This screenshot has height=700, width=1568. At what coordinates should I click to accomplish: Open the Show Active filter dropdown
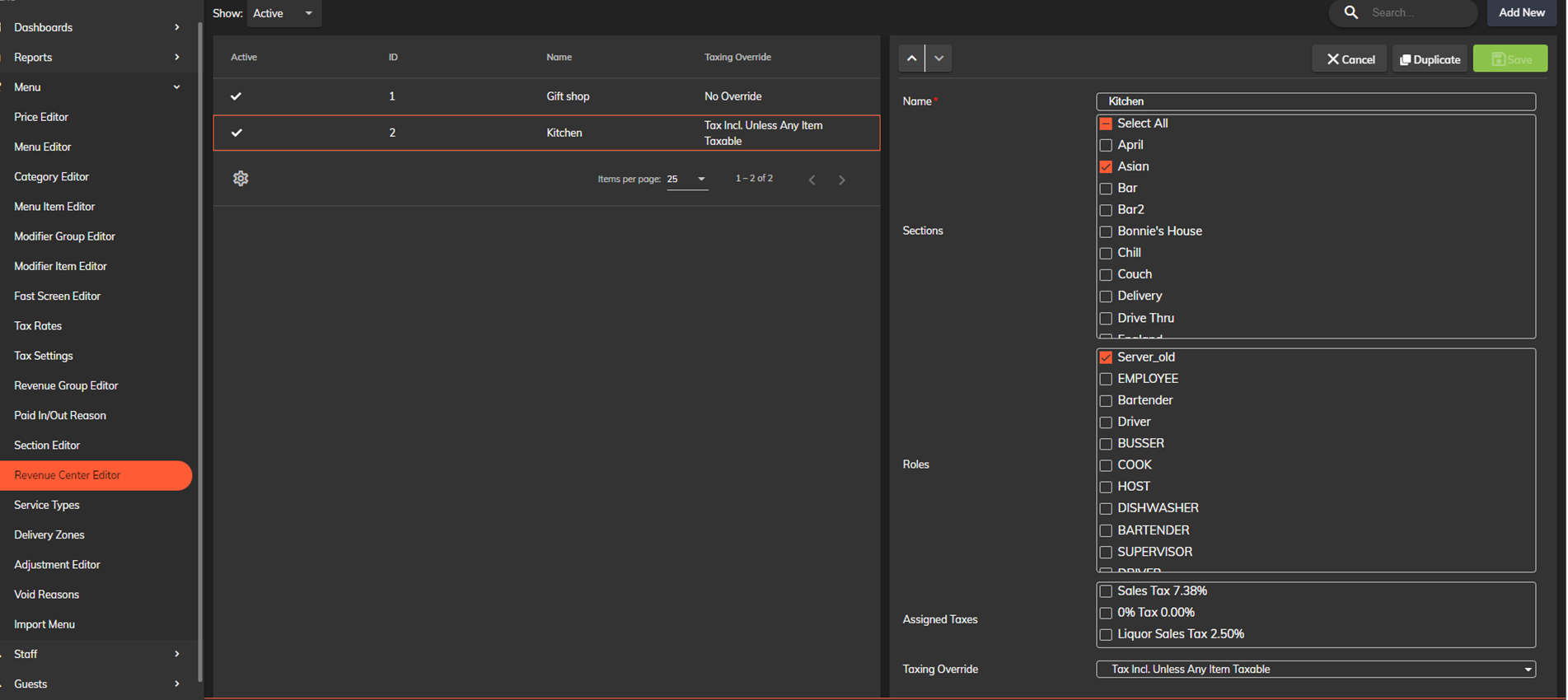click(283, 13)
